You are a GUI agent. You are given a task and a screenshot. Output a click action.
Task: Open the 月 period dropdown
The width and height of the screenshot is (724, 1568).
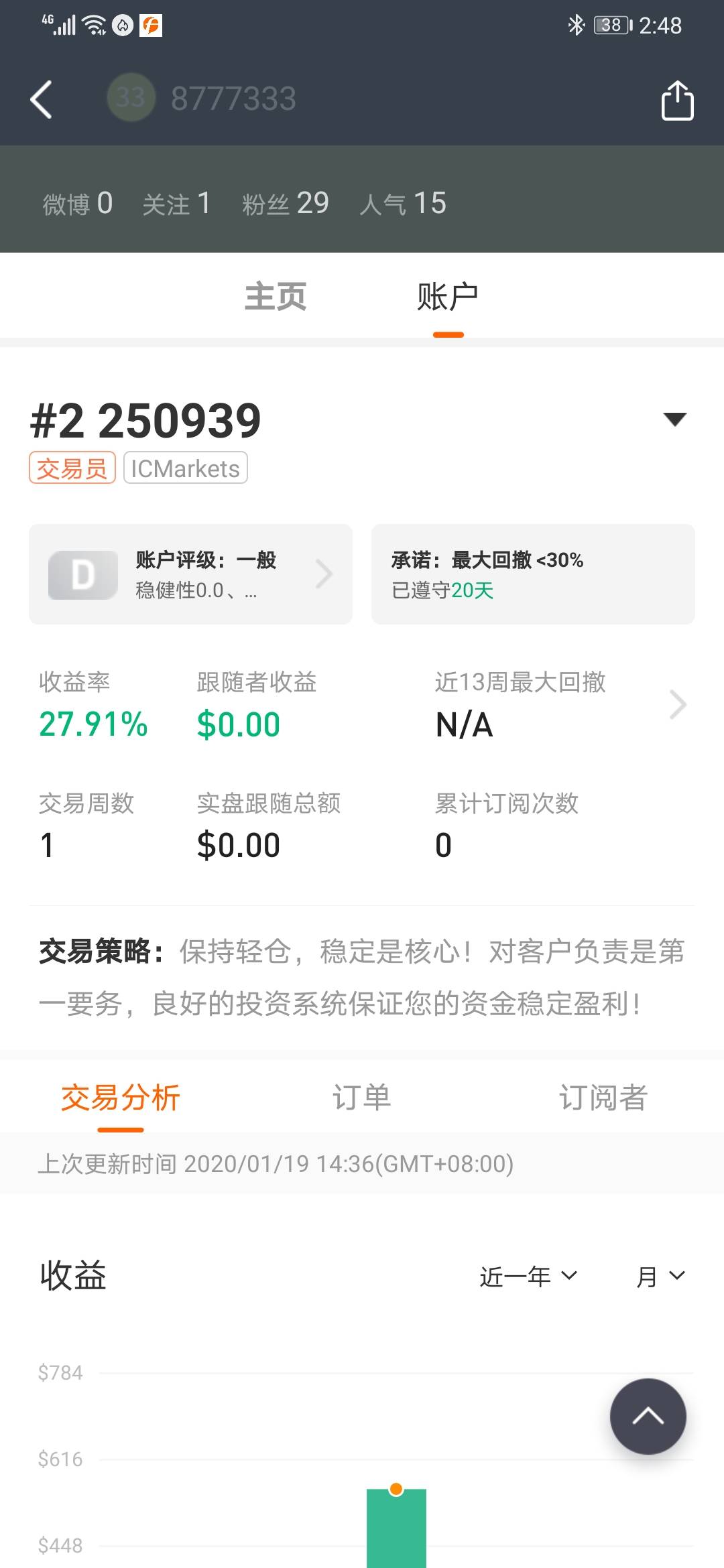pos(660,1277)
